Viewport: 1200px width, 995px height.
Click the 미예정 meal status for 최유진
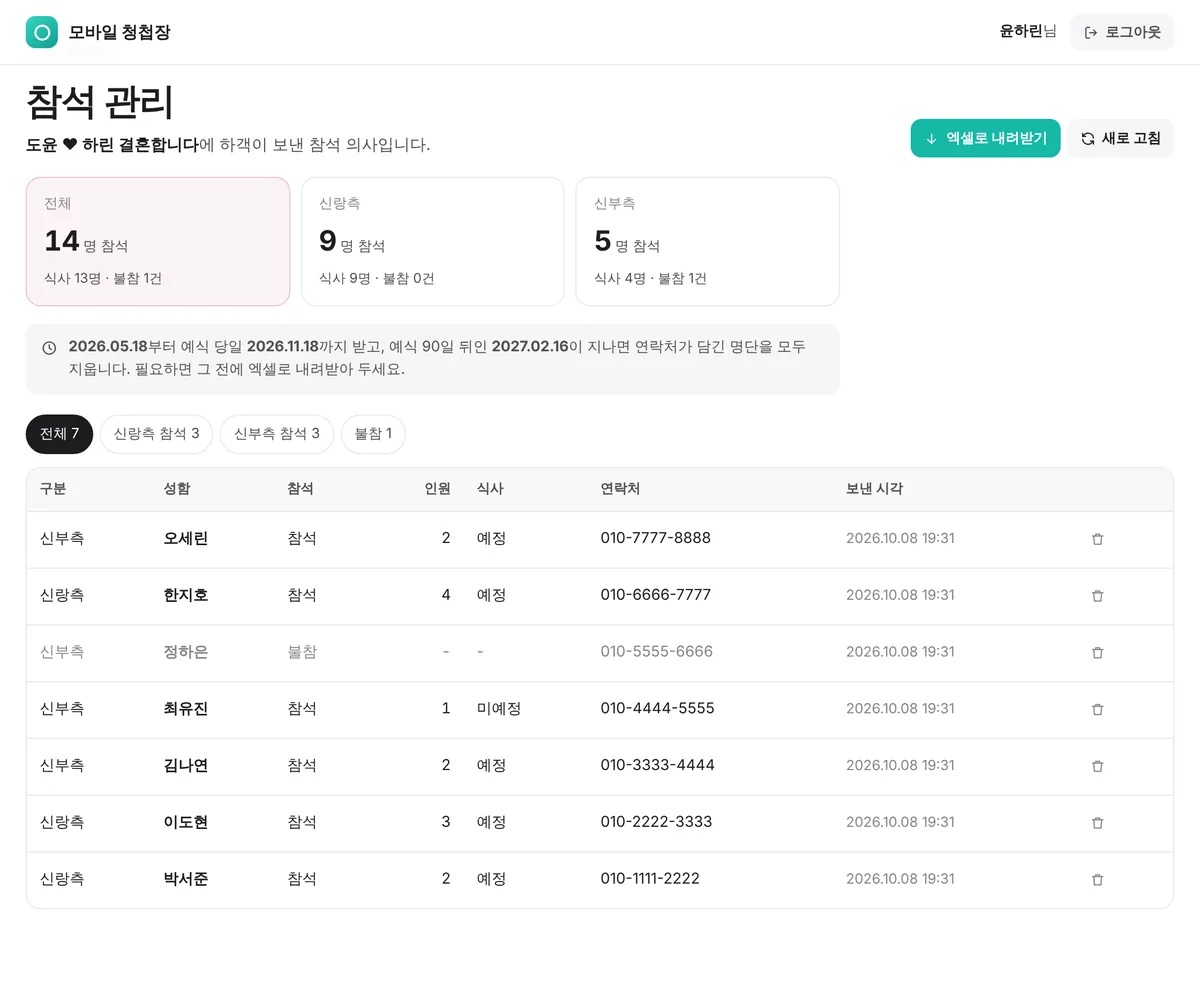tap(499, 708)
